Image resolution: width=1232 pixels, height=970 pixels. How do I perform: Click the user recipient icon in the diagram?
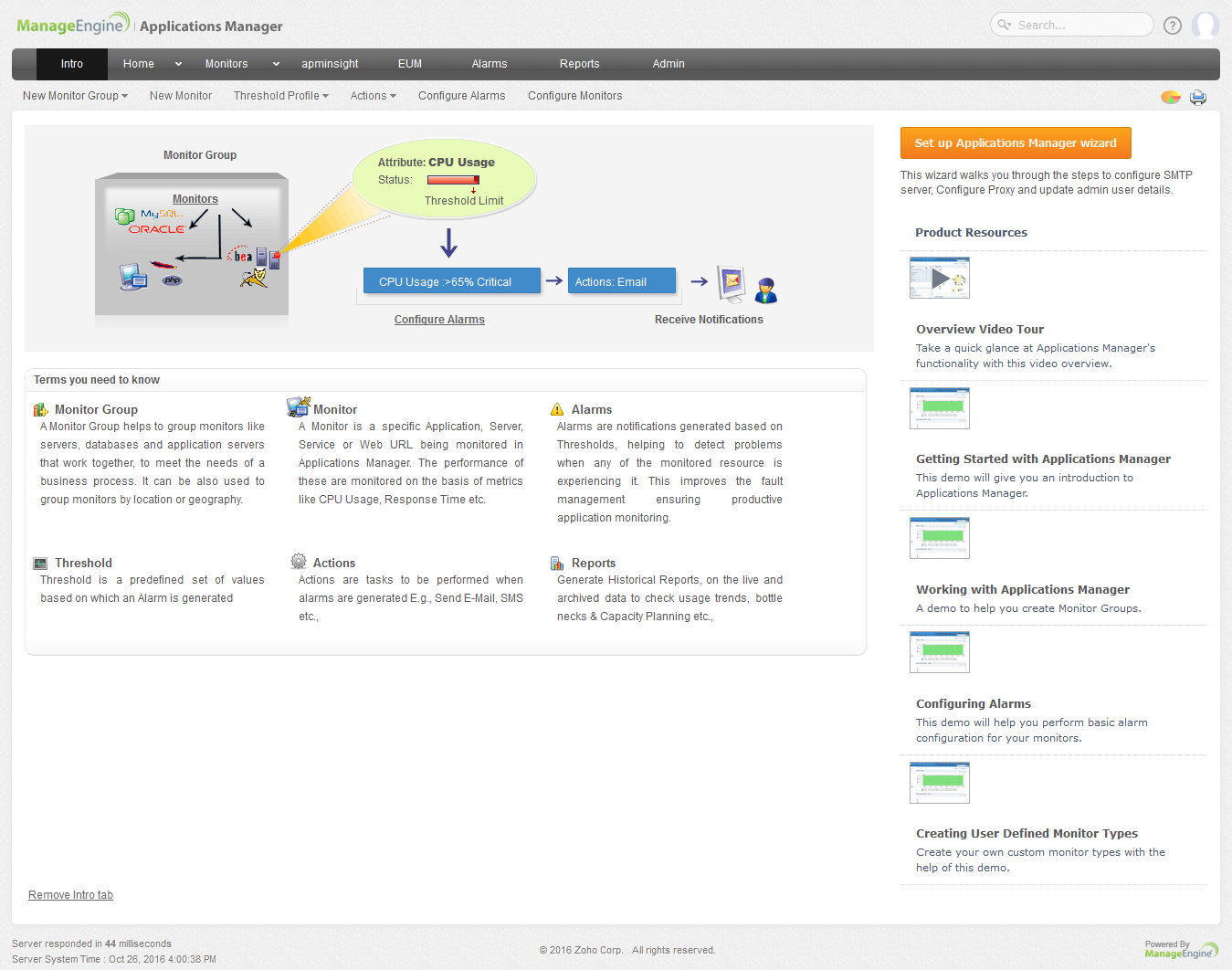pyautogui.click(x=766, y=290)
